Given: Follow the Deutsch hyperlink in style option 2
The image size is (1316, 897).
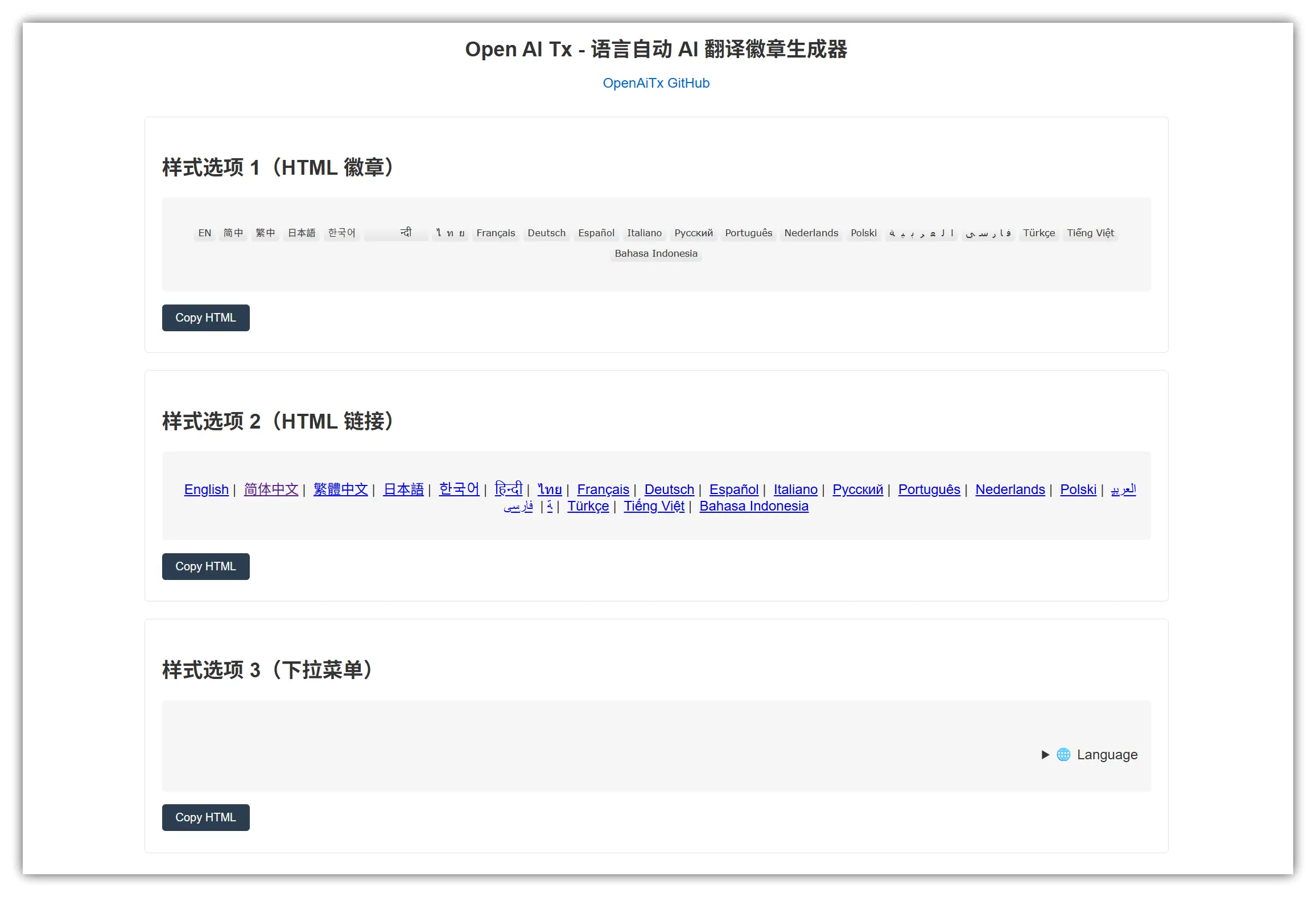Looking at the screenshot, I should tap(669, 489).
